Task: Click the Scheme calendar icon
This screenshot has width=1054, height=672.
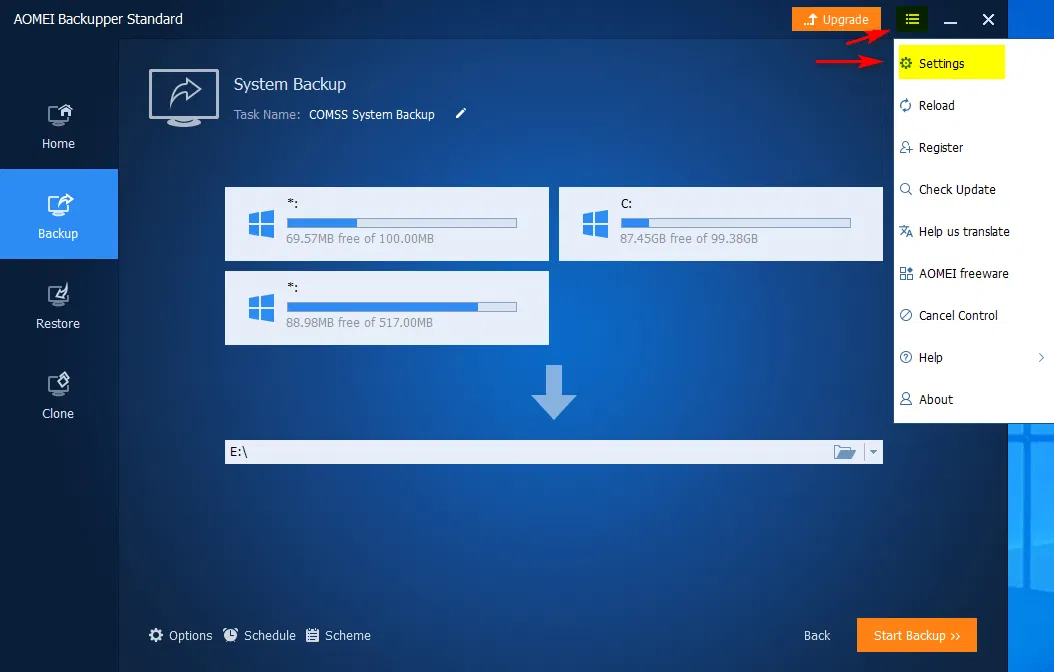Action: (313, 635)
